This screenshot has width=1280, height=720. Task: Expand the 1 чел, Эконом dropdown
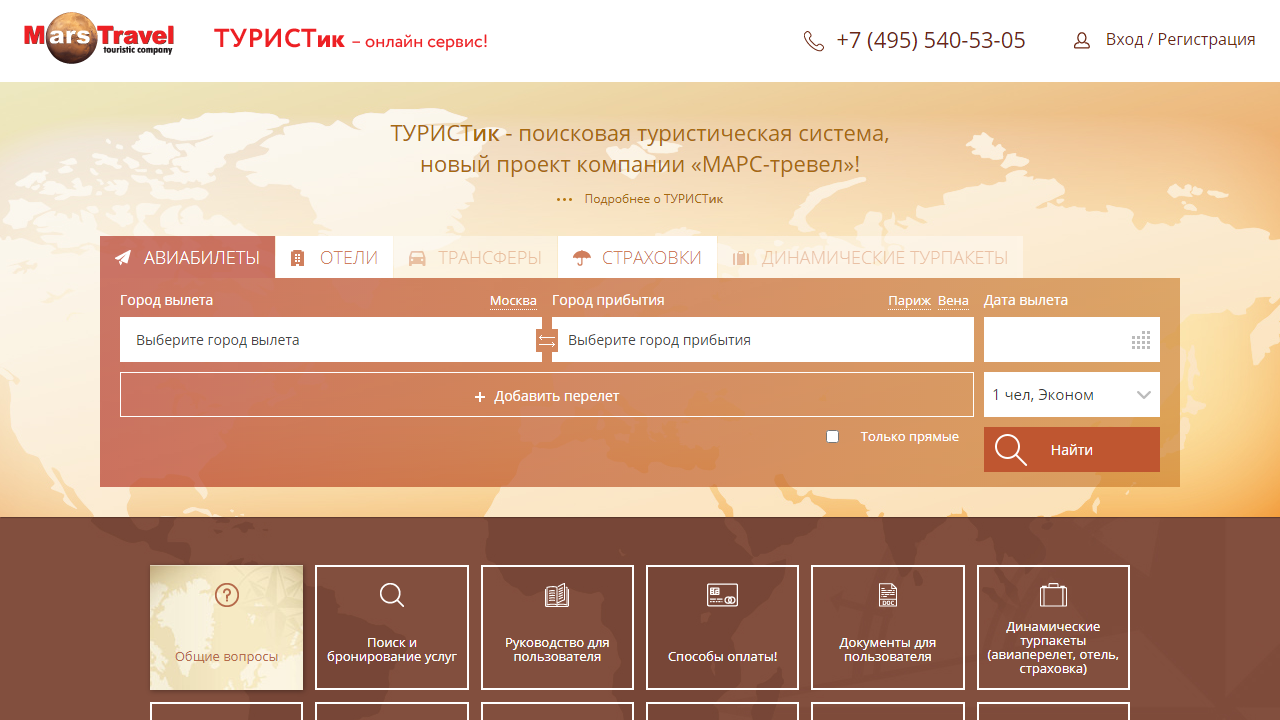point(1071,395)
